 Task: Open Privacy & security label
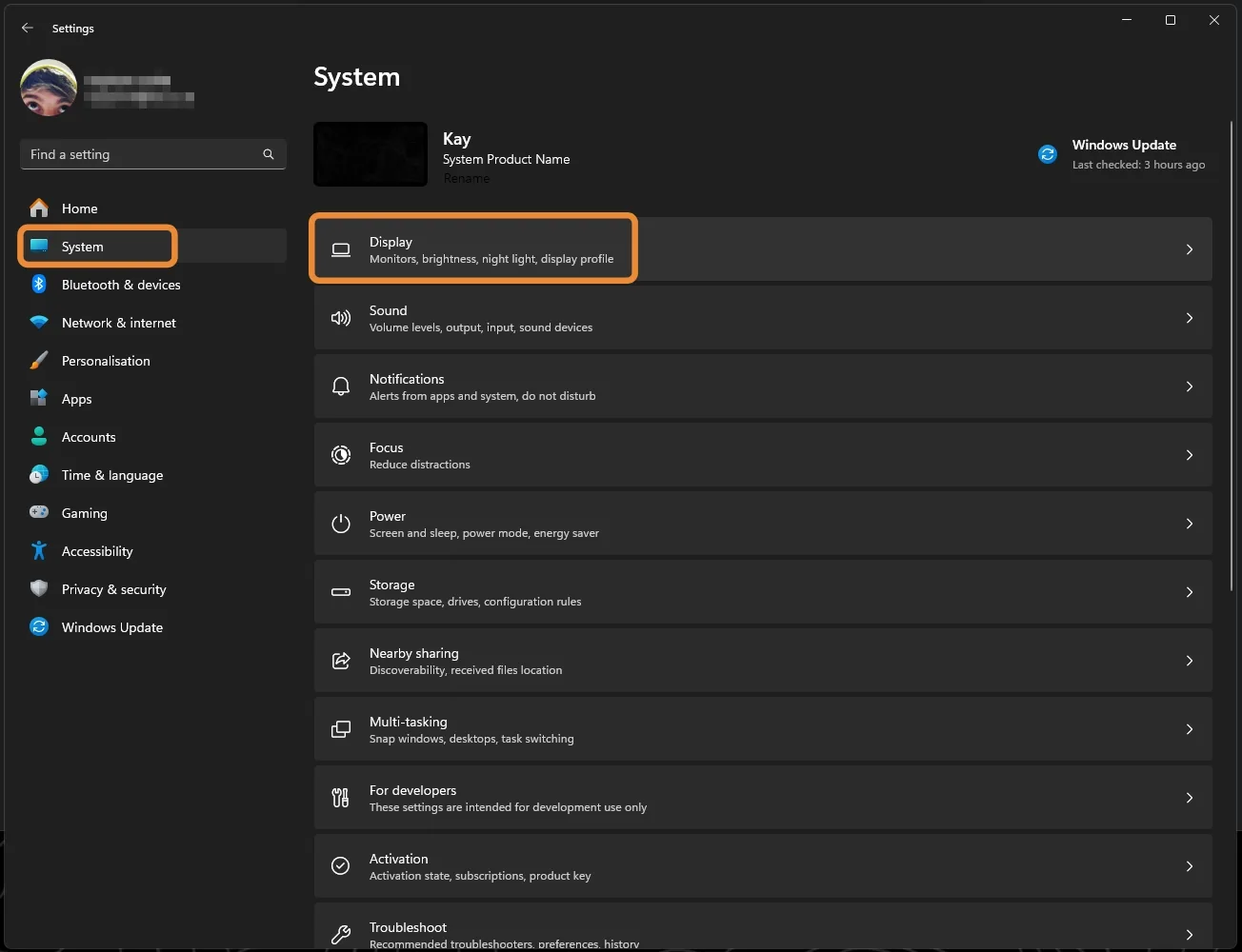114,589
